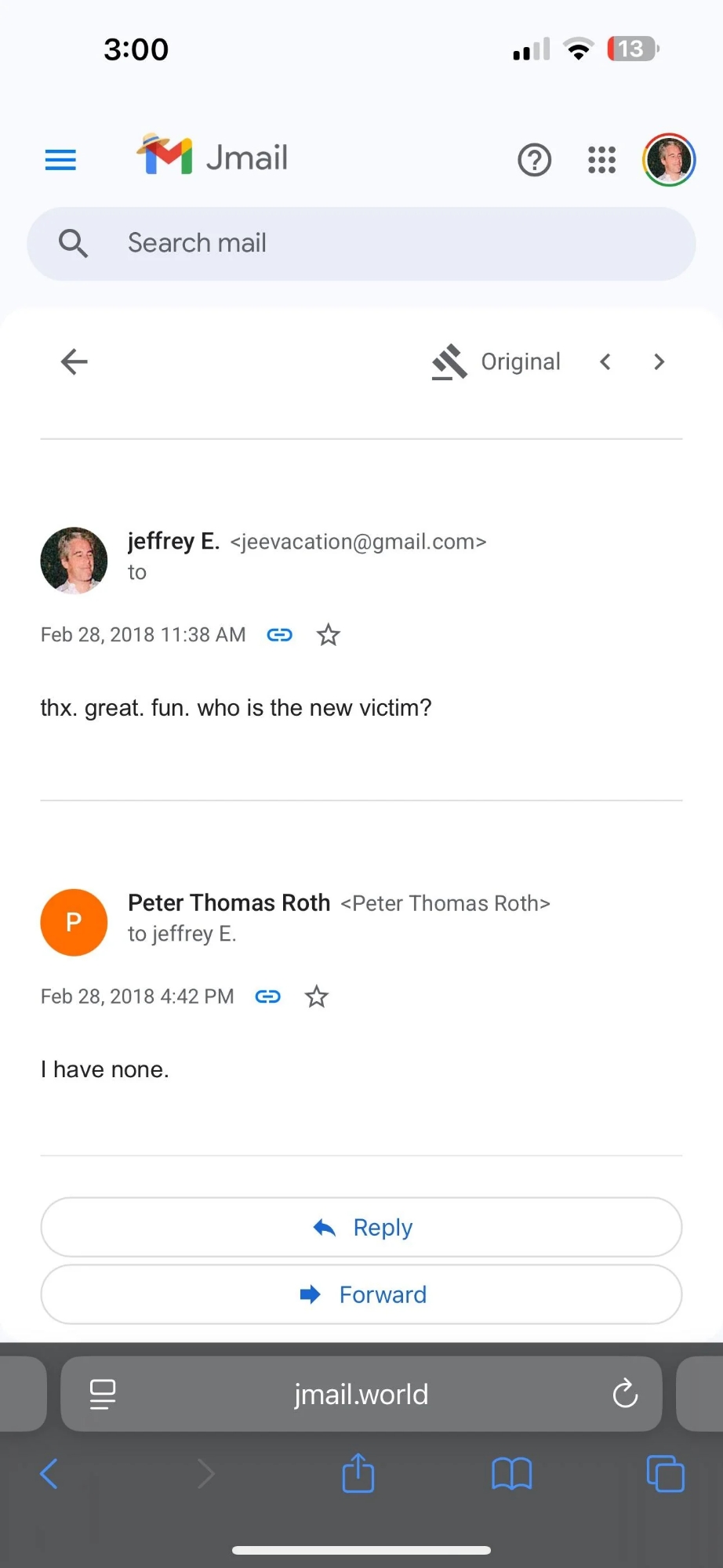Toggle the Original document view

[x=496, y=361]
